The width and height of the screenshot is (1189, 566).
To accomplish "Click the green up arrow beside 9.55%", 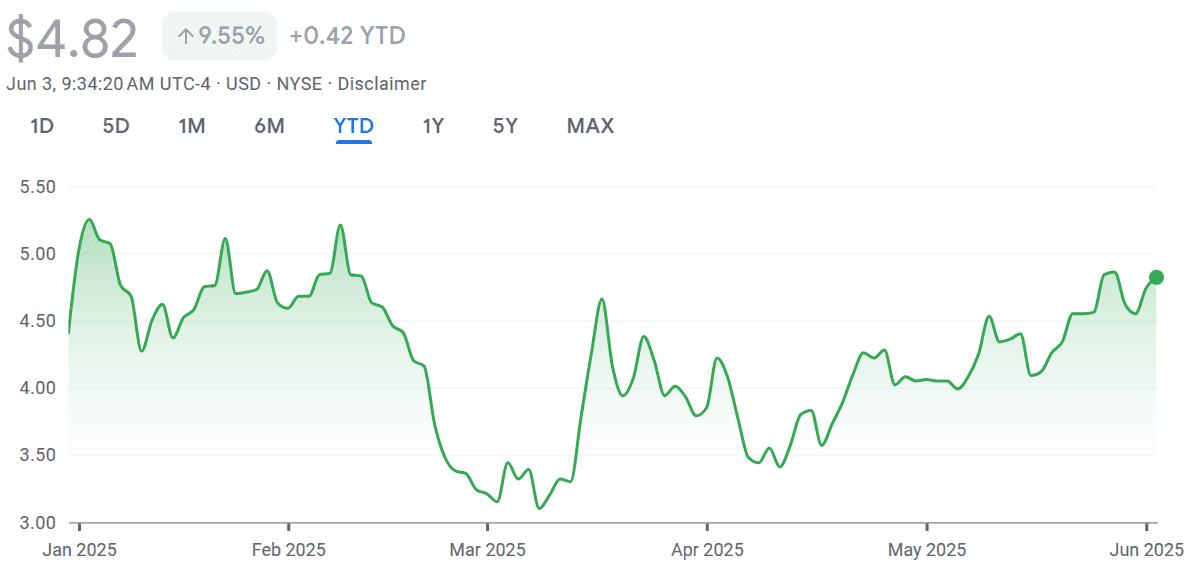I will coord(184,36).
